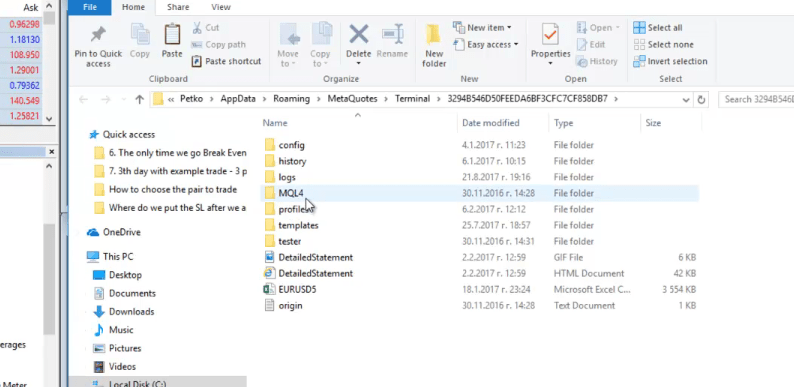Open Desktop in navigation pane
Screen dimensions: 794x387
tap(117, 275)
